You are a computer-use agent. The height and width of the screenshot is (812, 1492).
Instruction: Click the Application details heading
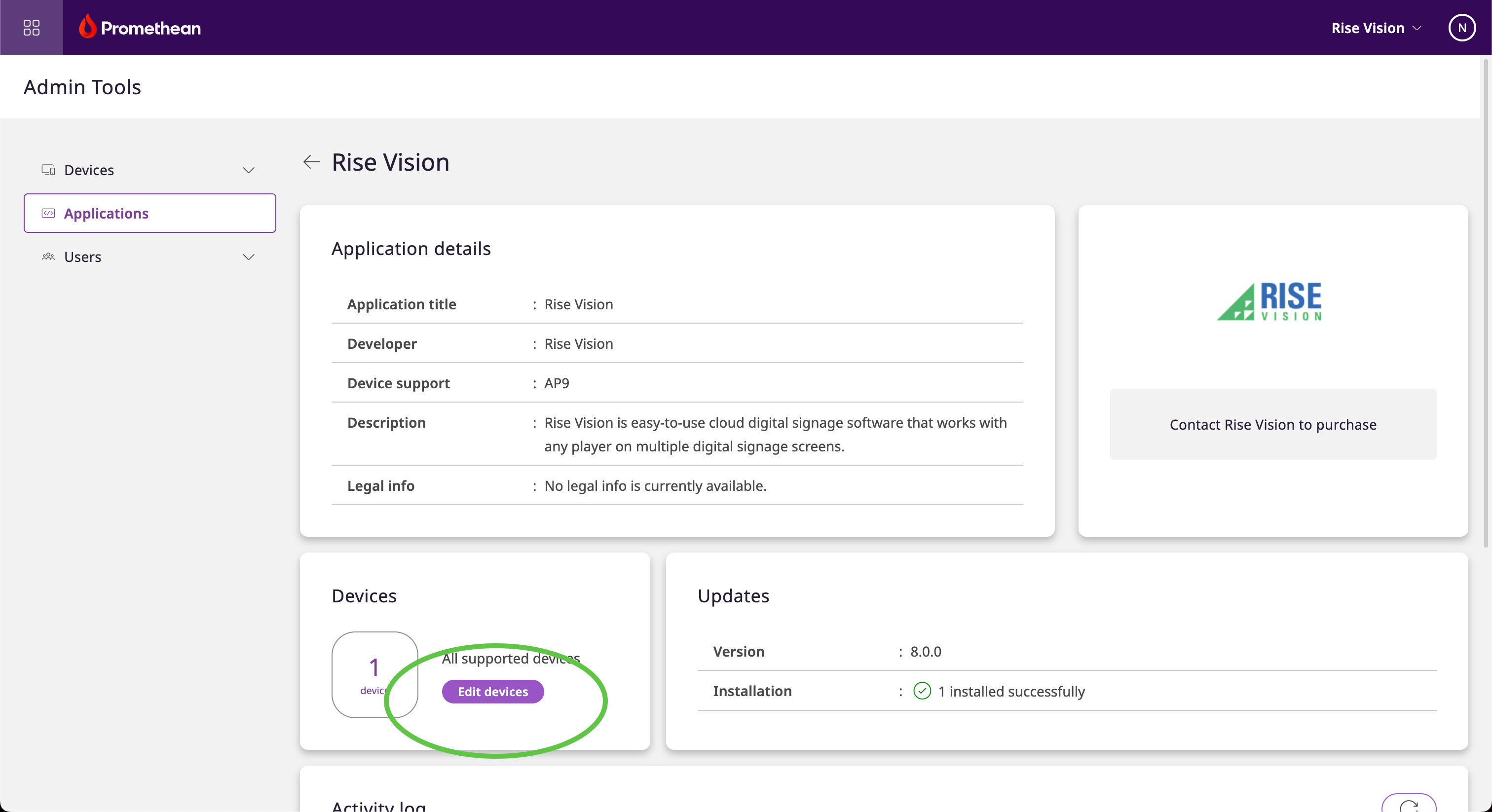point(410,249)
